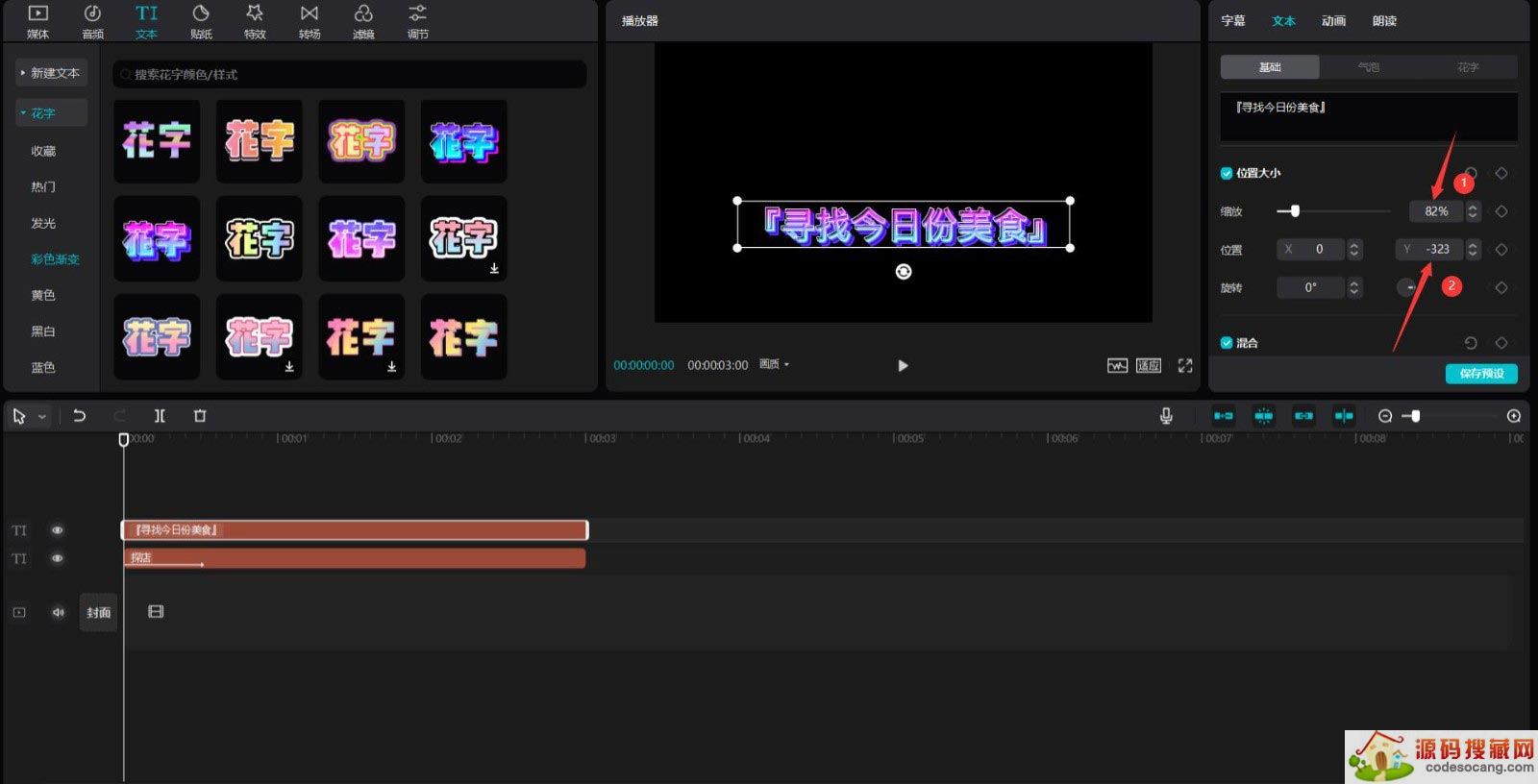Click the undo arrow icon

pos(80,416)
